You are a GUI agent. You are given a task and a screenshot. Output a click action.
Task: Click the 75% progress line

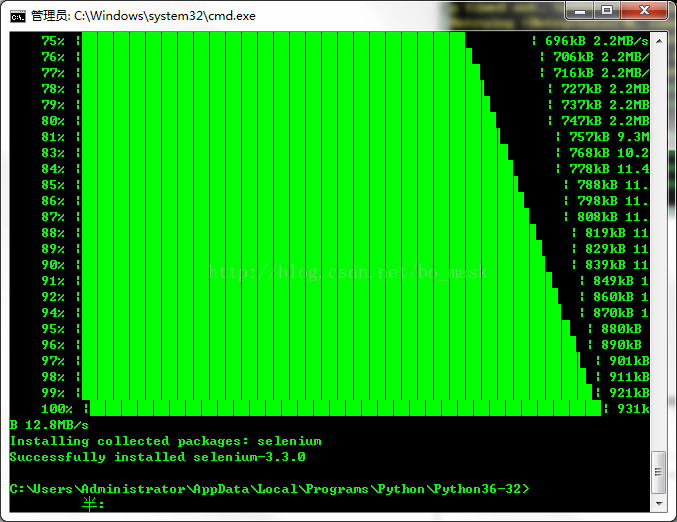point(345,41)
